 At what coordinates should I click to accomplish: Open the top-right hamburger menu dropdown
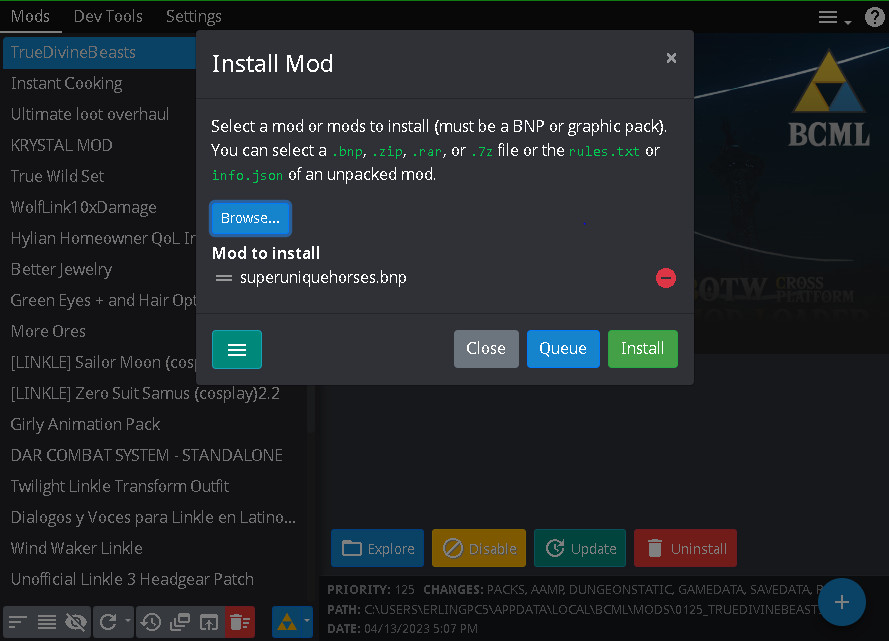834,17
